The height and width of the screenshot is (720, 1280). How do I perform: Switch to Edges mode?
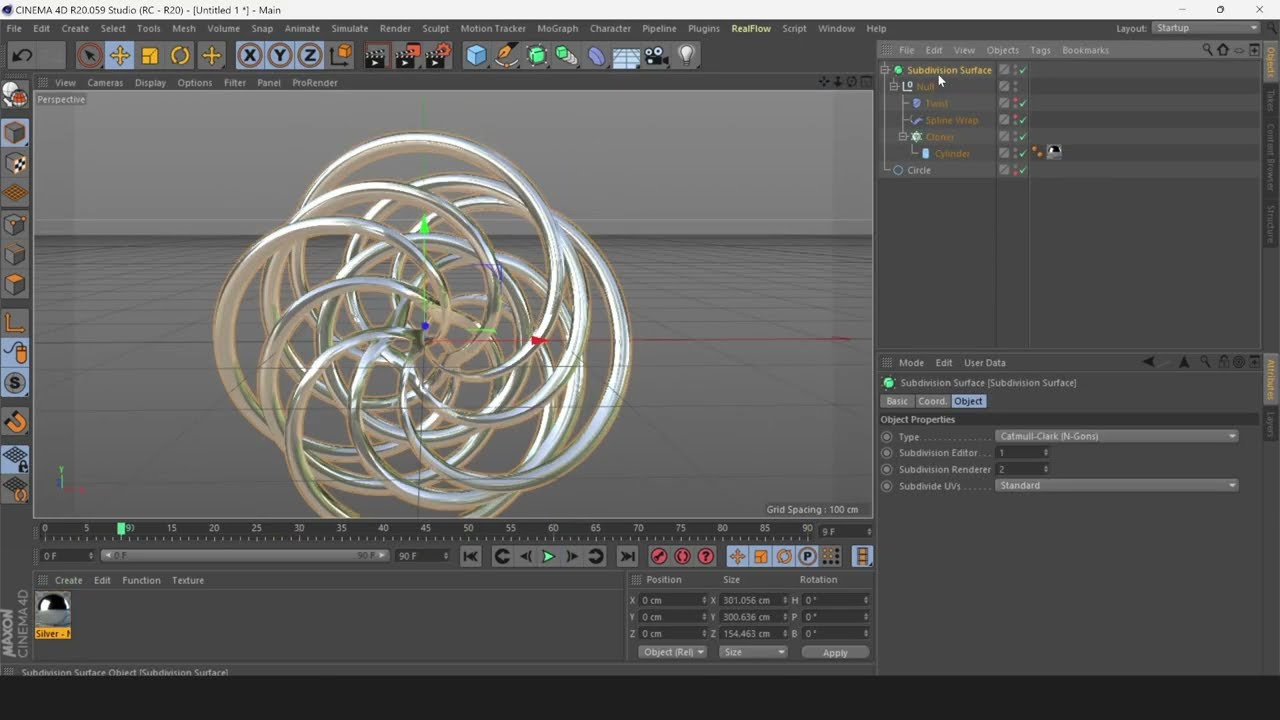(15, 255)
